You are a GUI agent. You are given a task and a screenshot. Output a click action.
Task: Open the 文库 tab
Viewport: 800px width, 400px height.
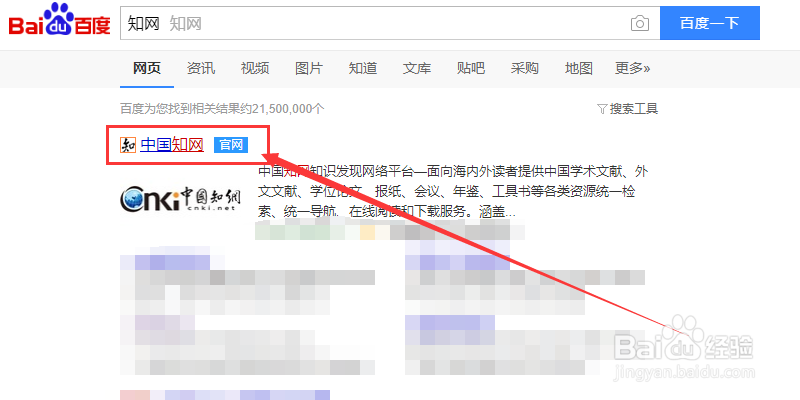417,68
